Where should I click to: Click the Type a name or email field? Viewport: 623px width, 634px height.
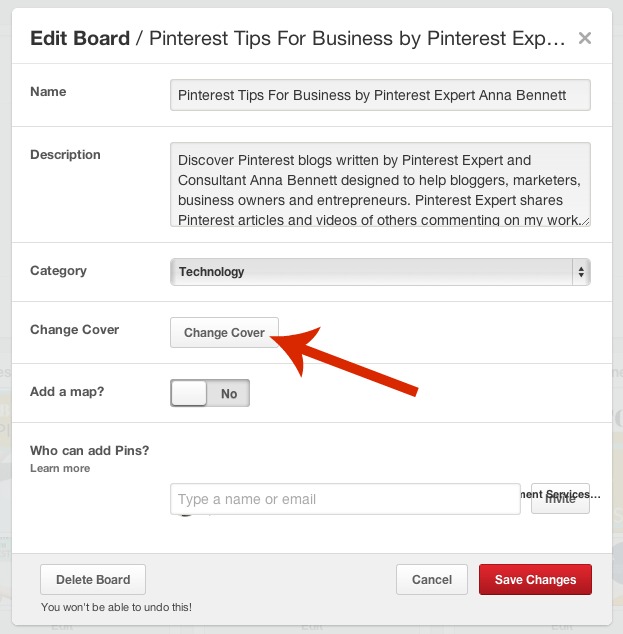click(345, 499)
